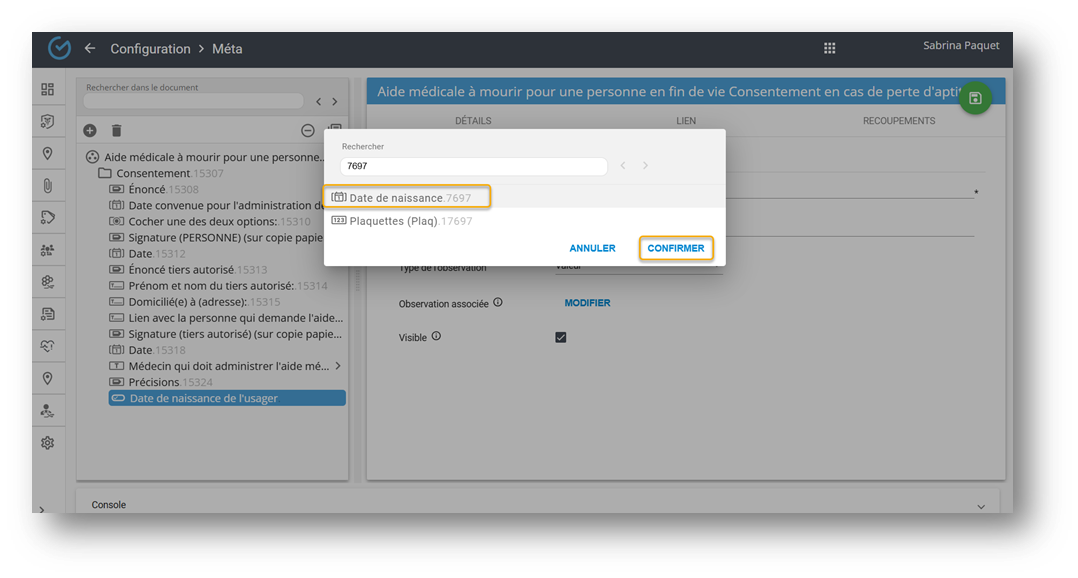Click info icon next to Observation associée
The height and width of the screenshot is (578, 1078).
click(x=498, y=302)
